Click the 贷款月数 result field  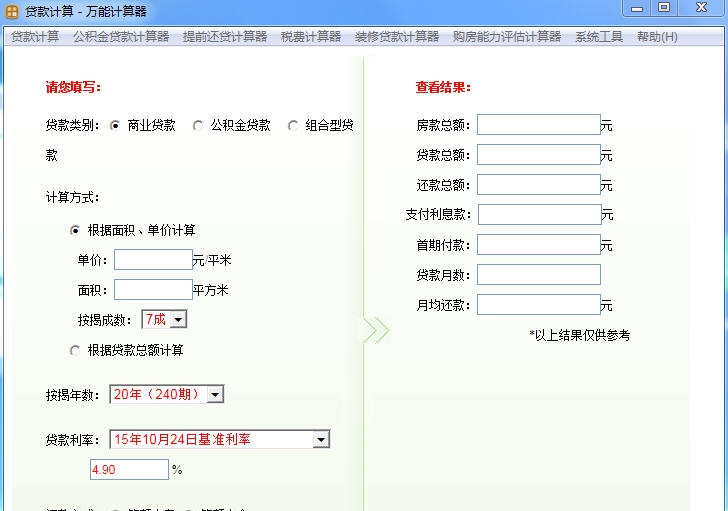point(539,274)
